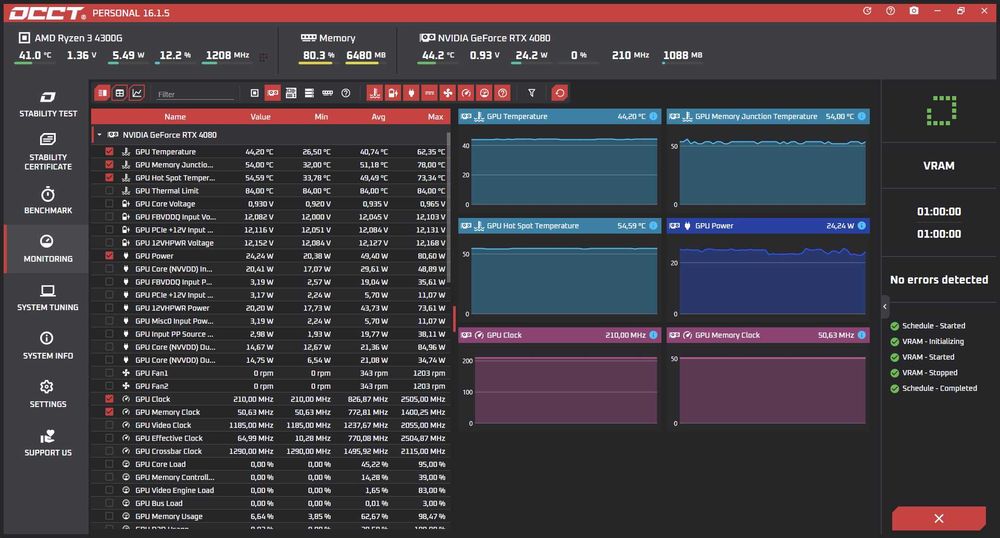
Task: Sort the table by the Name column
Action: point(175,117)
